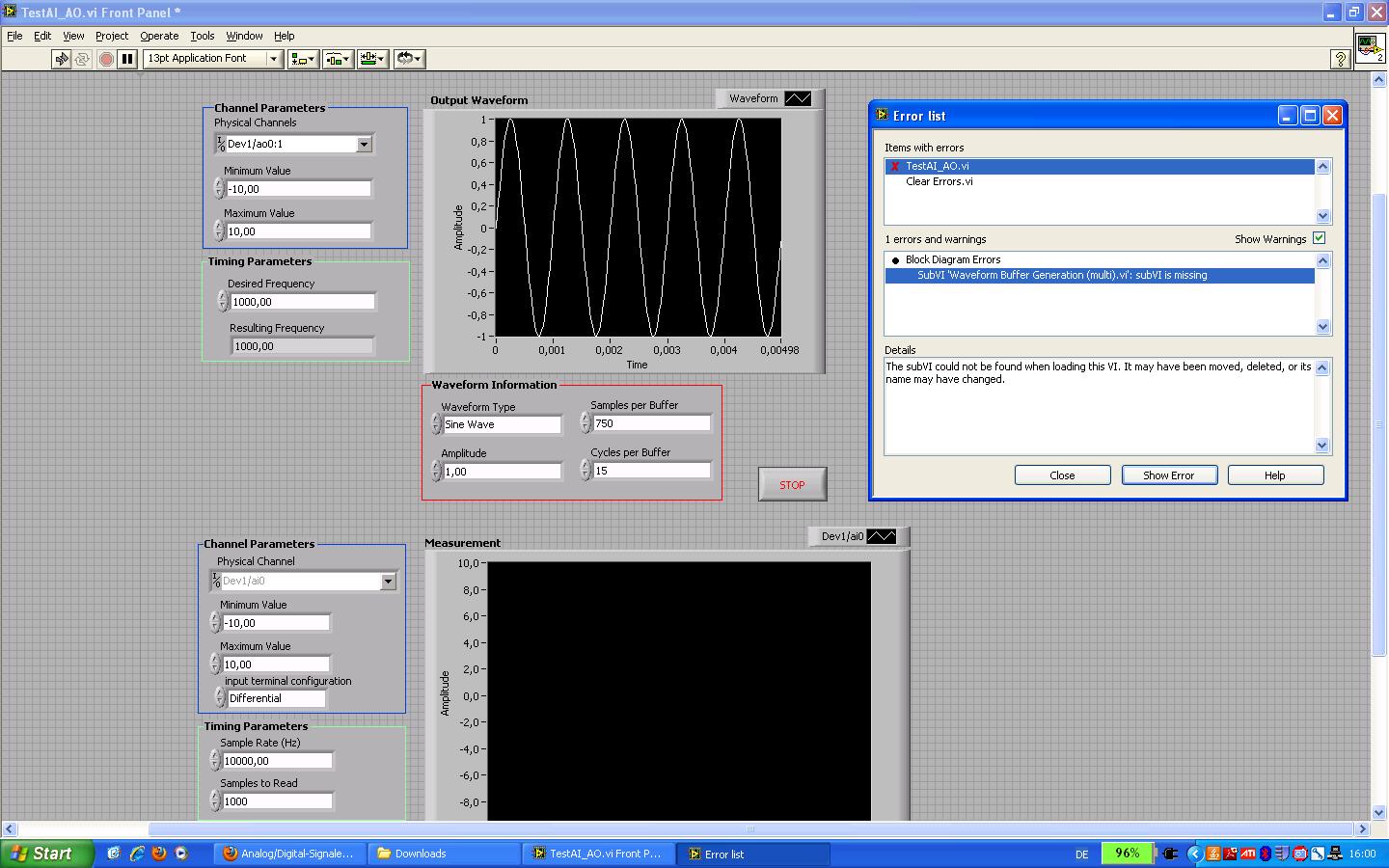This screenshot has width=1389, height=868.
Task: Open the Operate menu
Action: coord(159,36)
